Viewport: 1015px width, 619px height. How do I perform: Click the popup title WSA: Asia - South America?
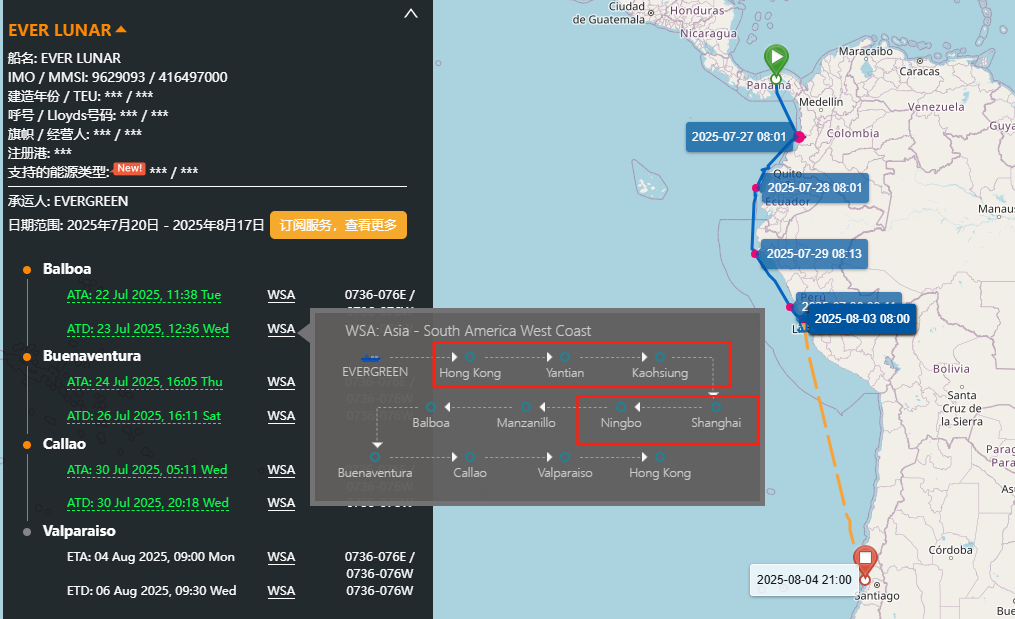click(468, 331)
